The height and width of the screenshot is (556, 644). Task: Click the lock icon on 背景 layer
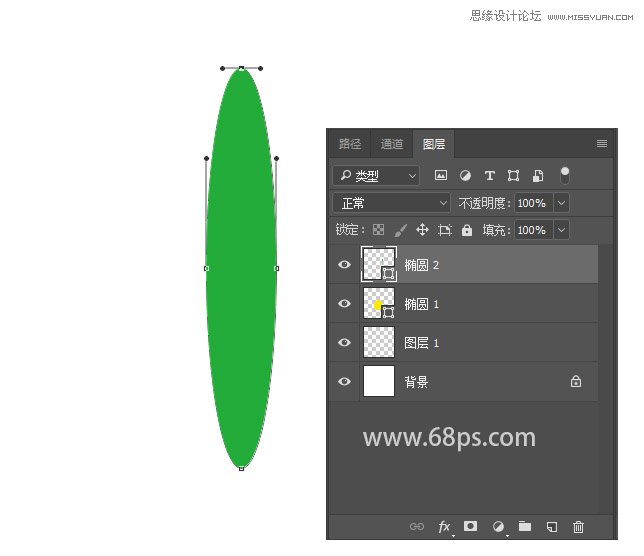pyautogui.click(x=576, y=381)
